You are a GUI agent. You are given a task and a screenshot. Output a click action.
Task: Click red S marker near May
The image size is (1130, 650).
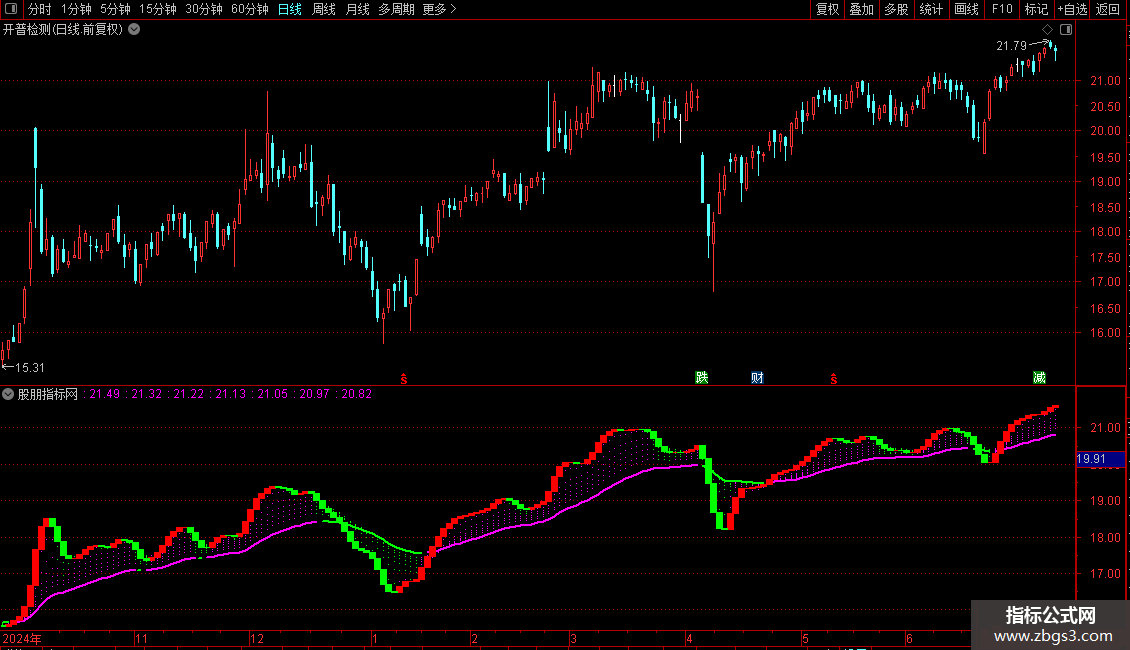(x=834, y=379)
